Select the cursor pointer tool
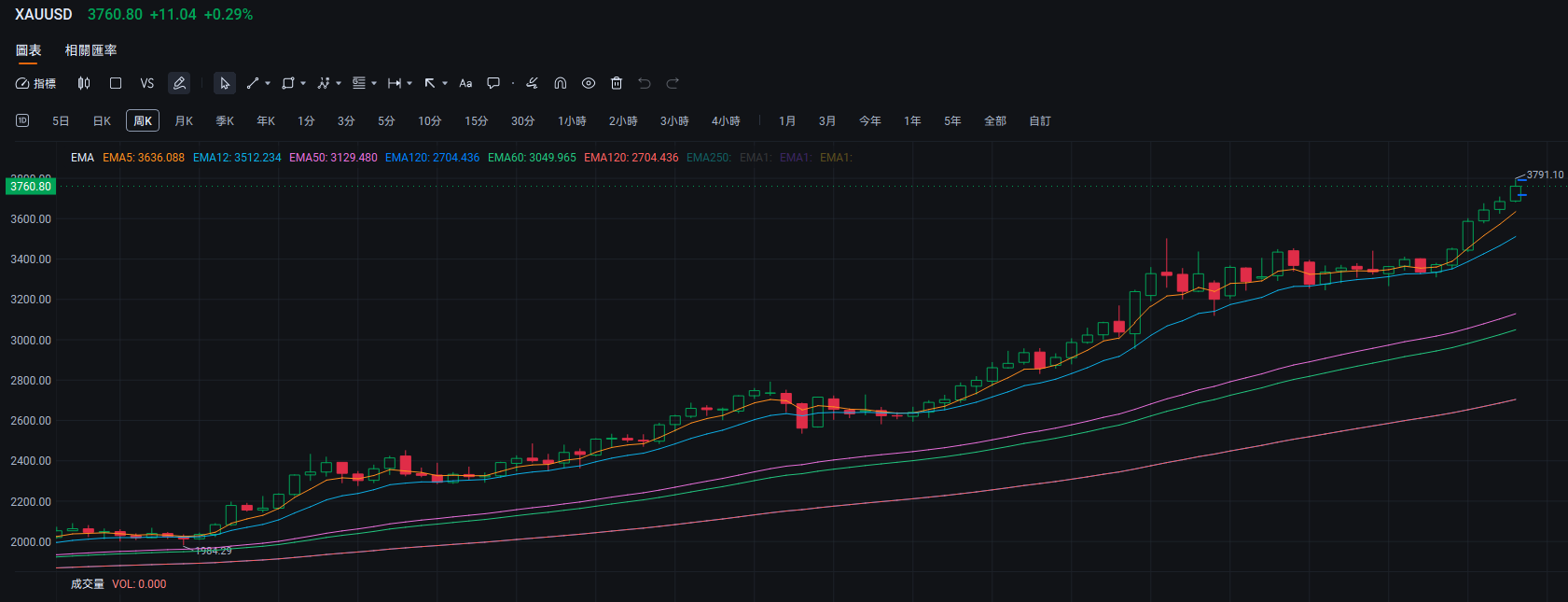1568x602 pixels. click(x=225, y=83)
